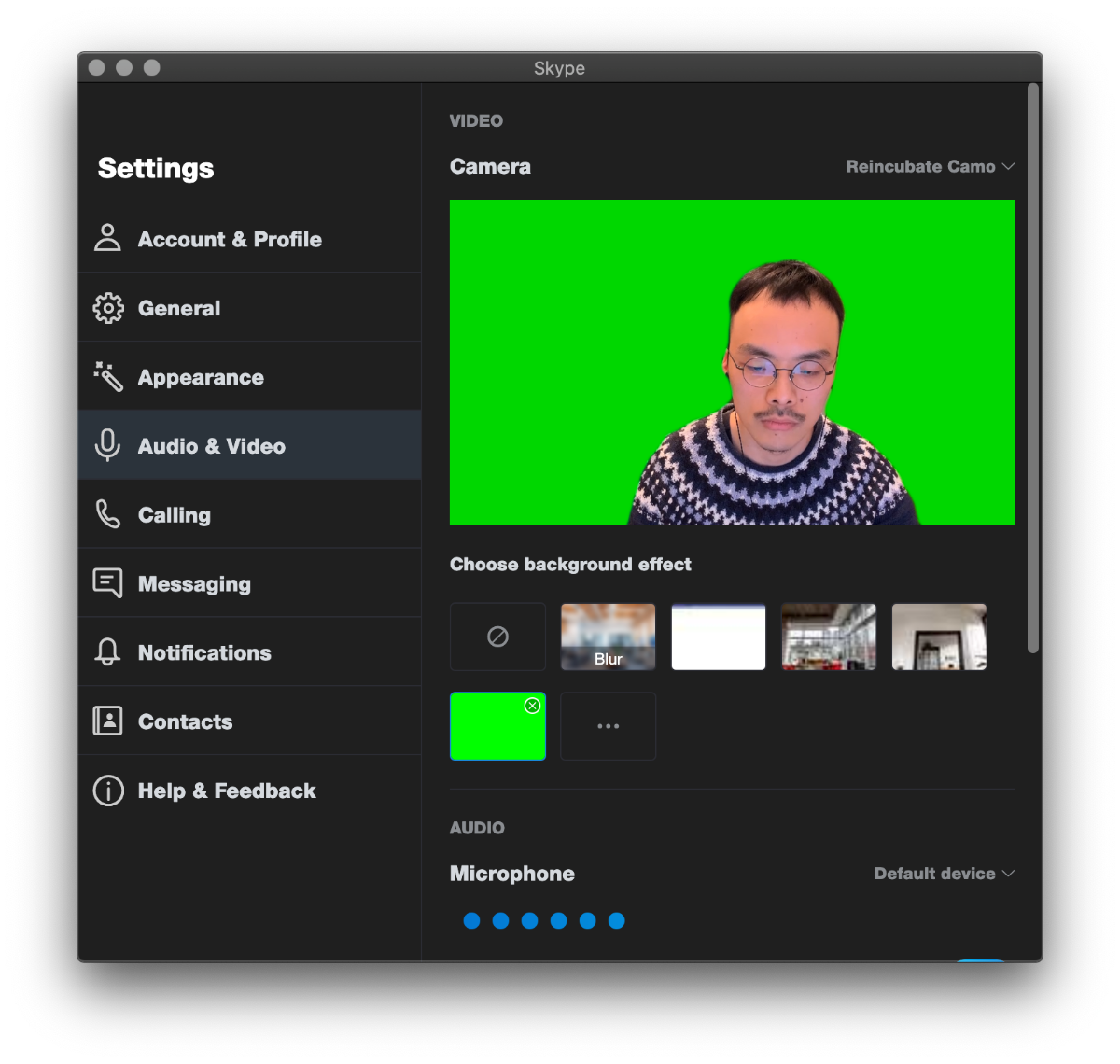Click the Camera heading text
The width and height of the screenshot is (1120, 1064).
tap(490, 166)
